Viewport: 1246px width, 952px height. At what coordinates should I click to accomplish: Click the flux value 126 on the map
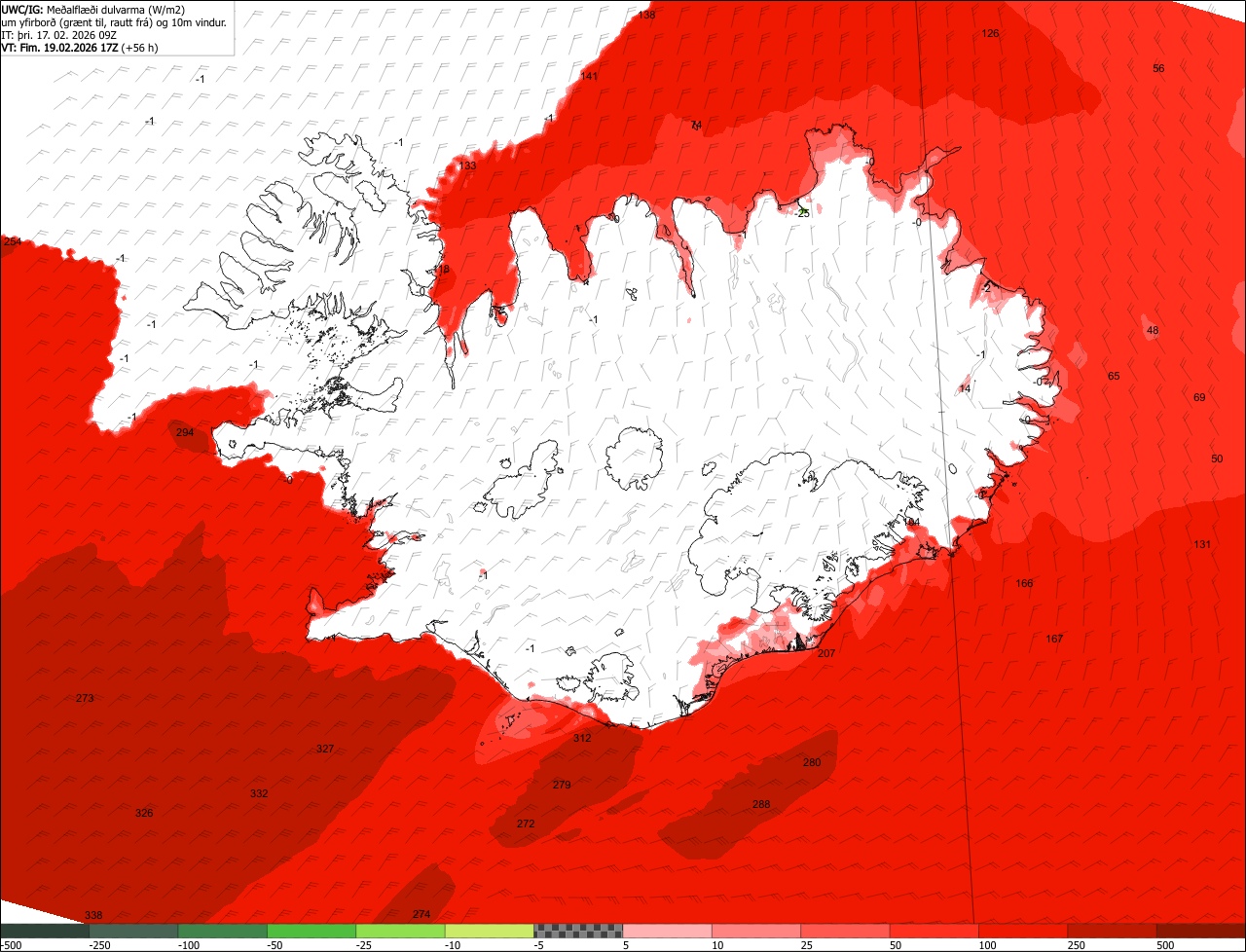pos(990,33)
